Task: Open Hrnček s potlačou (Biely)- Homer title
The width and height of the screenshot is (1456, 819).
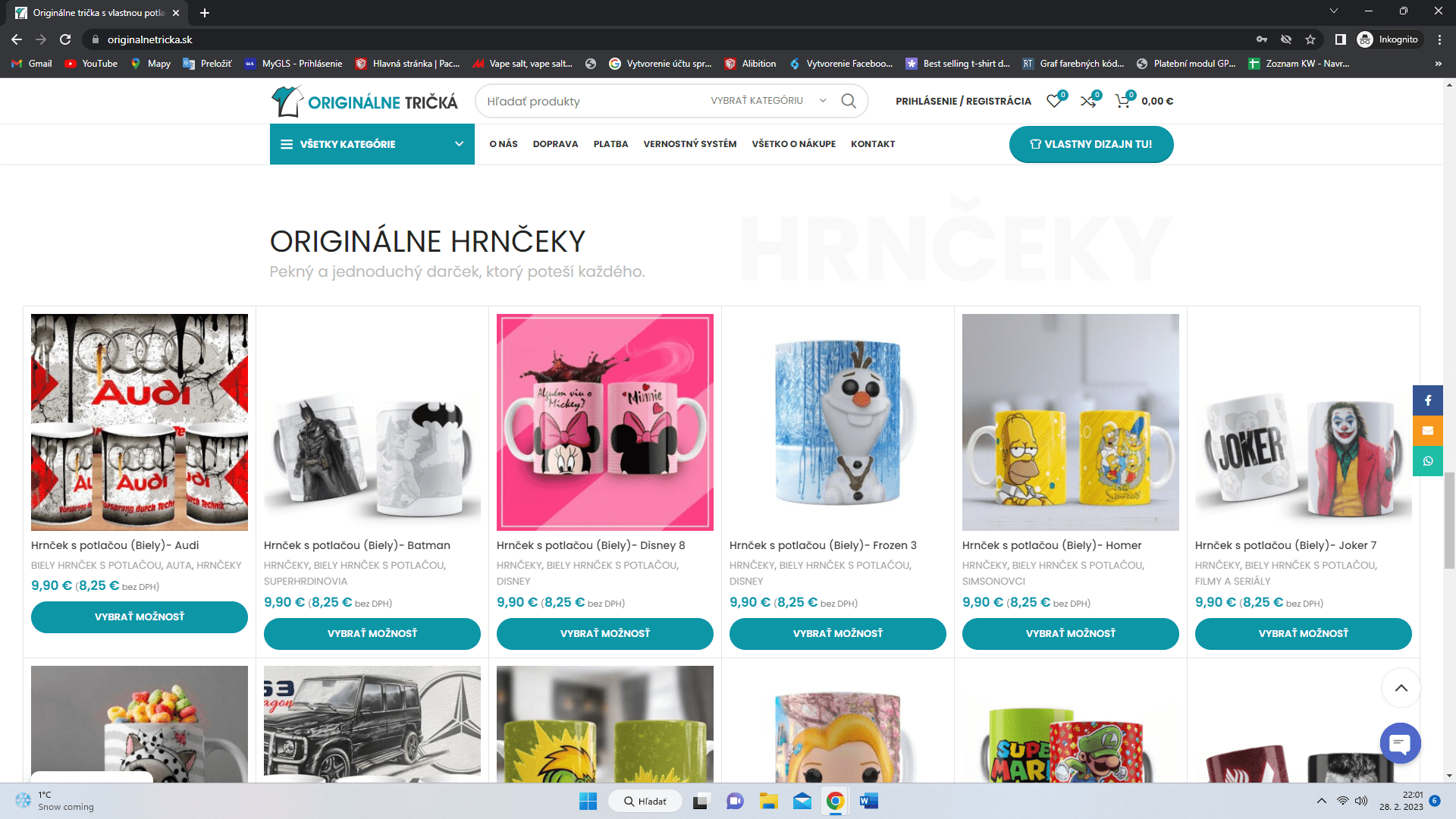Action: (1052, 545)
